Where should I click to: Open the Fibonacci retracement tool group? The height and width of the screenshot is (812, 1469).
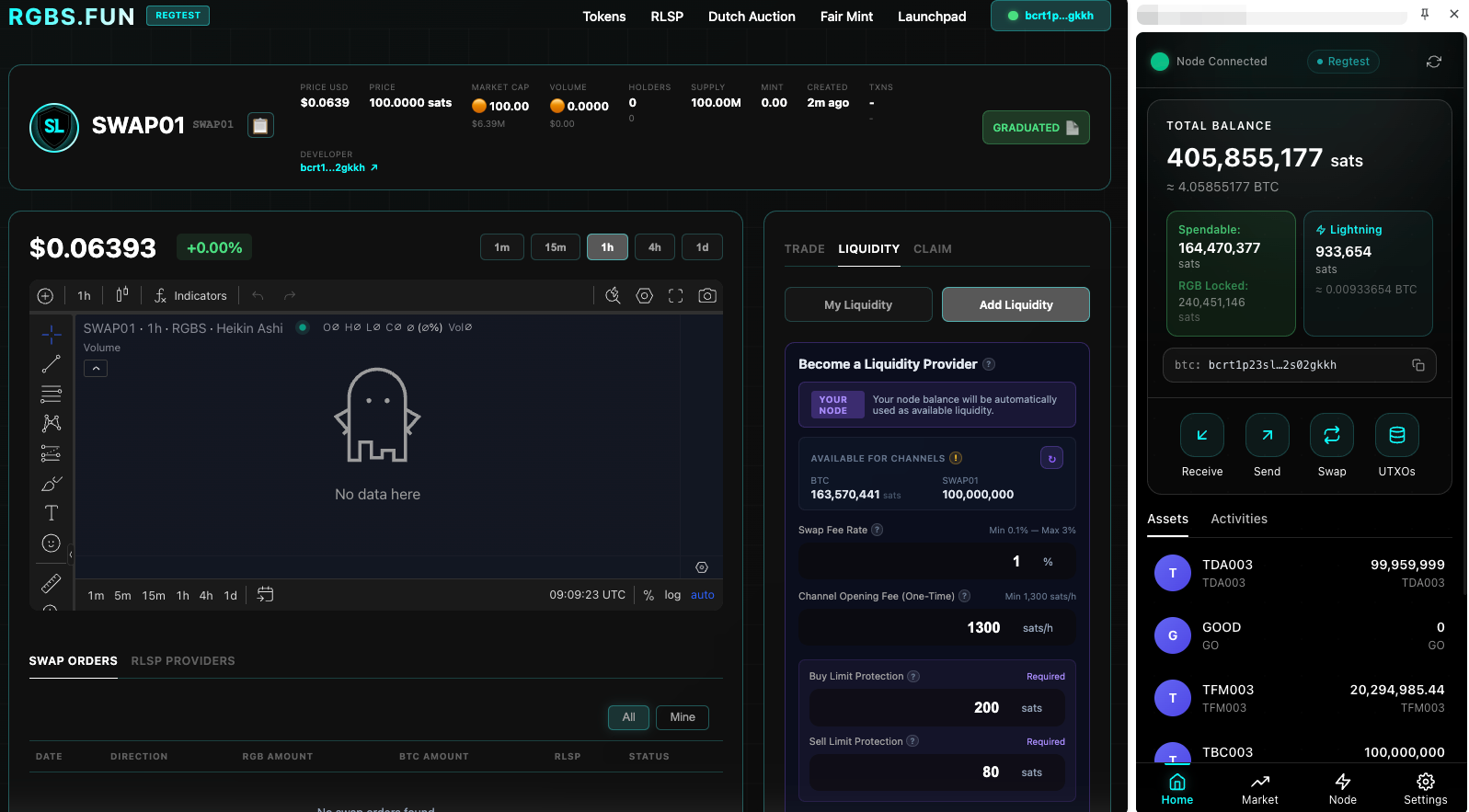coord(52,394)
